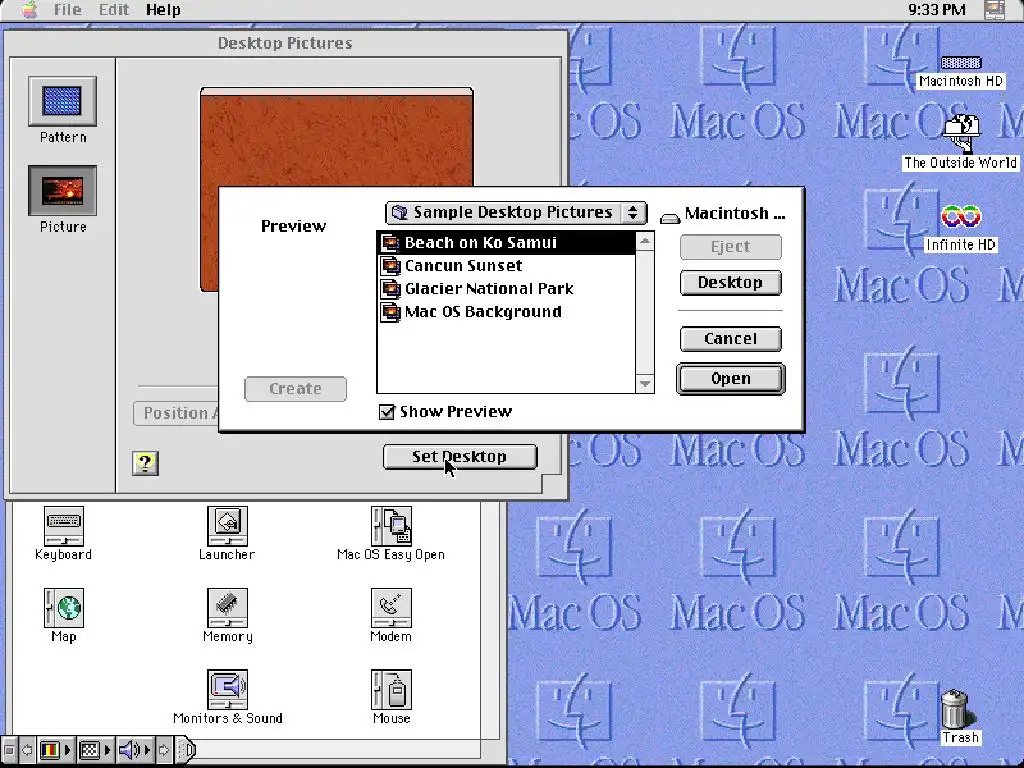The image size is (1024, 768).
Task: Open the Mac OS Easy Open icon
Action: 391,526
